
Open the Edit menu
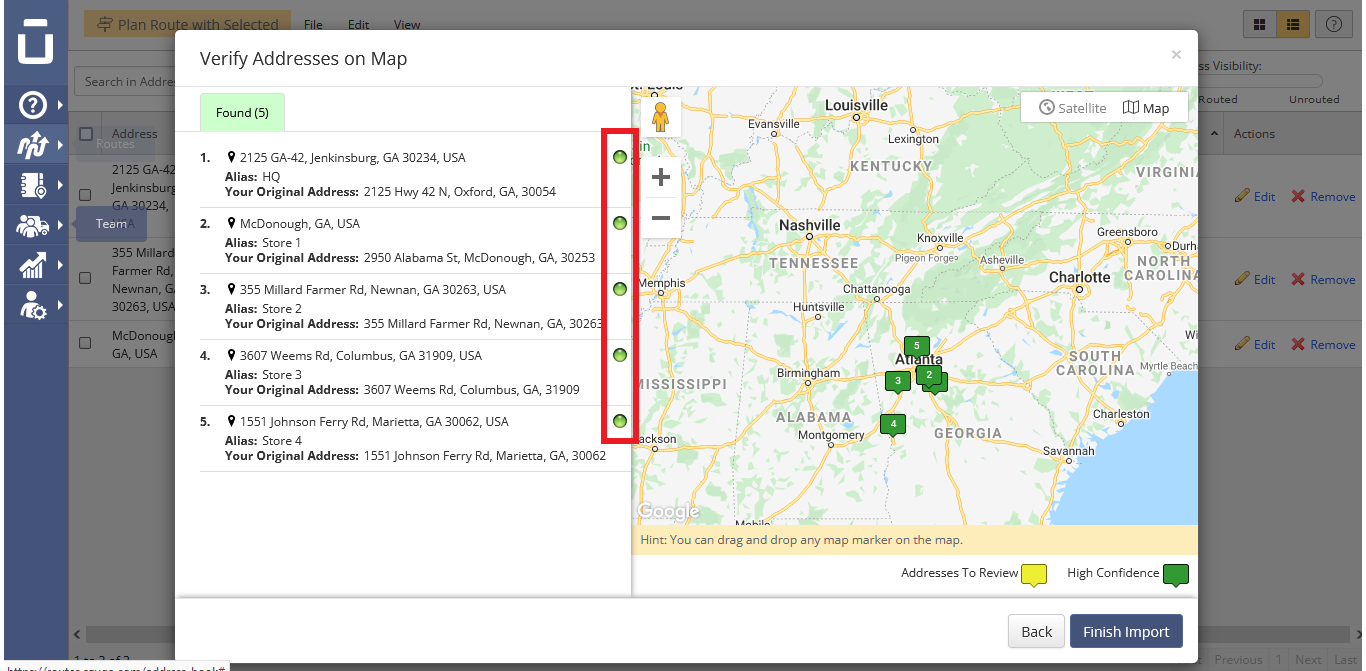click(358, 25)
